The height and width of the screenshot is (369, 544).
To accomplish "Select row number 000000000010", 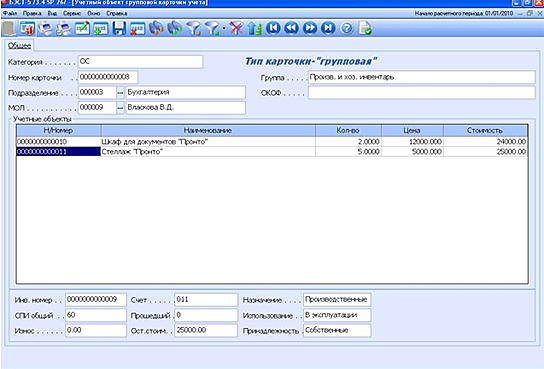I will [59, 141].
